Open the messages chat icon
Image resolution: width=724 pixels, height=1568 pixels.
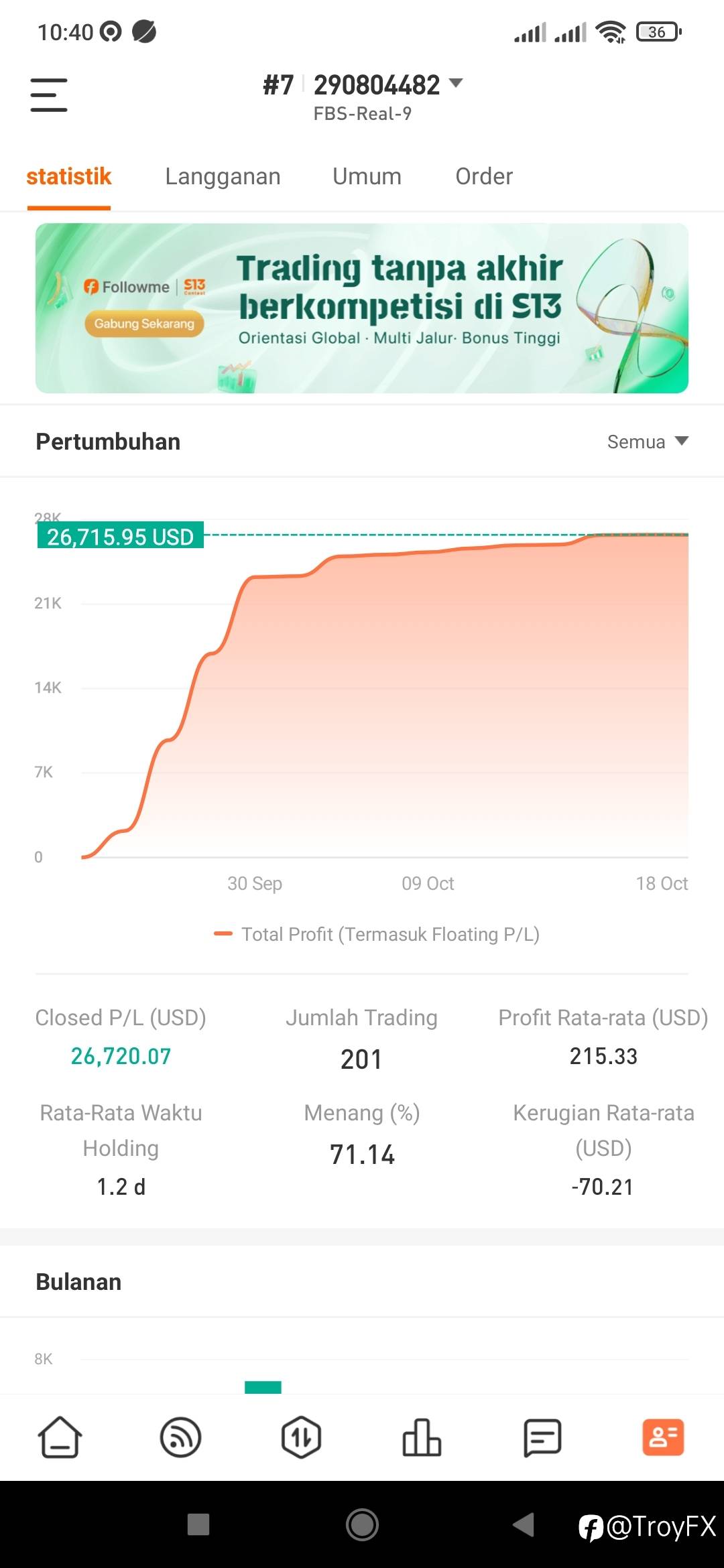(542, 1437)
